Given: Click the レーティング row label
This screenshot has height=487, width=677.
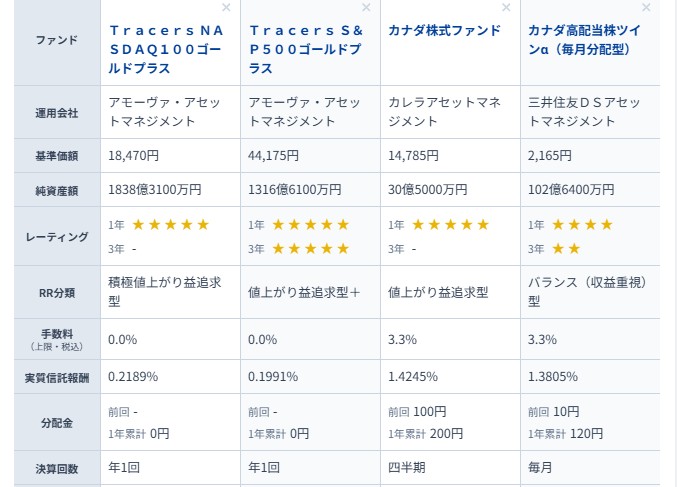Looking at the screenshot, I should tap(57, 236).
